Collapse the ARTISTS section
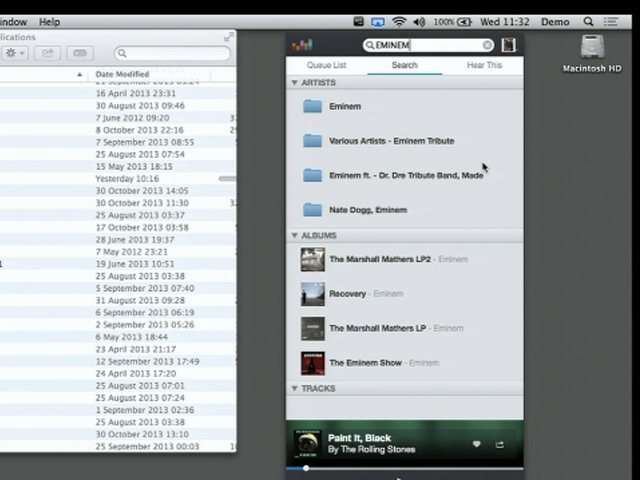This screenshot has width=640, height=480. pyautogui.click(x=294, y=82)
